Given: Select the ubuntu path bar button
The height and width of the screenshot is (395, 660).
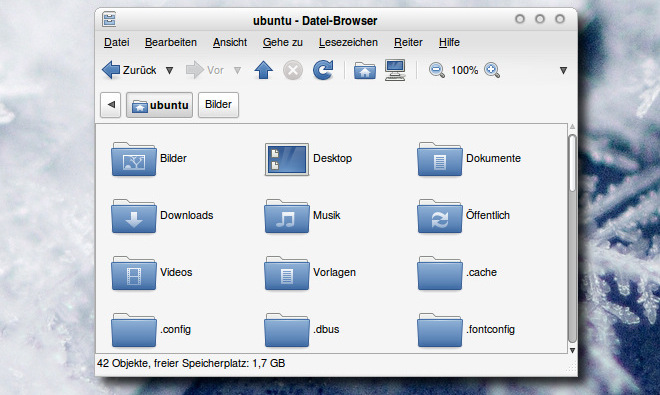Looking at the screenshot, I should click(160, 105).
